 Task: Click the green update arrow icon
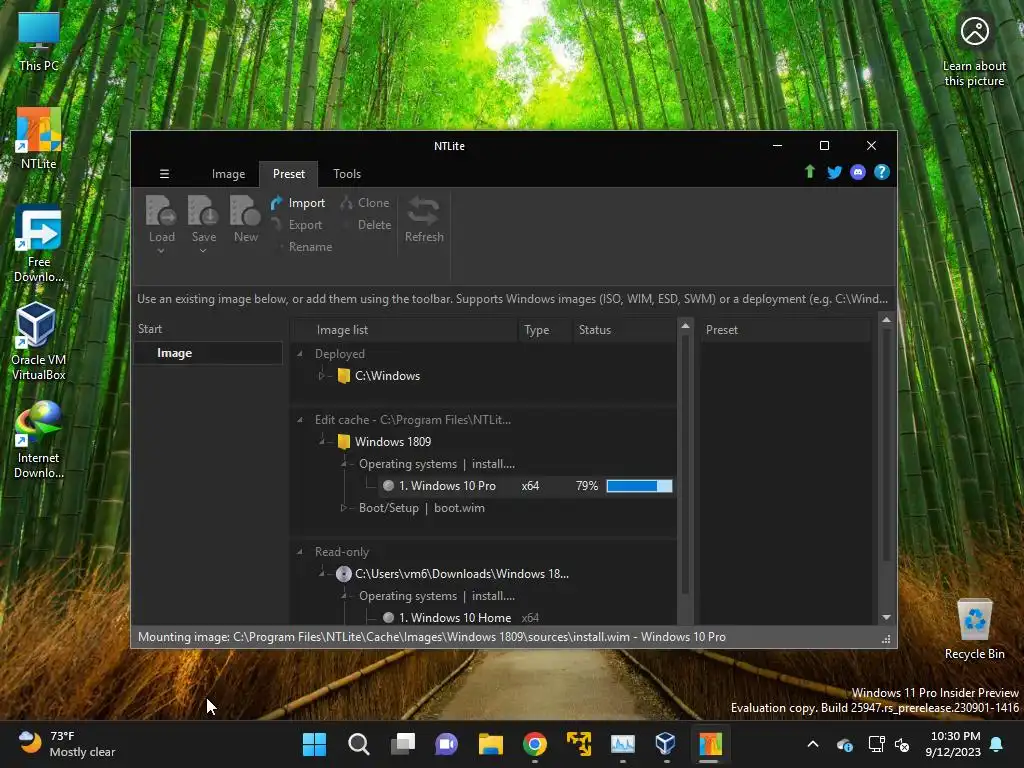pyautogui.click(x=810, y=172)
